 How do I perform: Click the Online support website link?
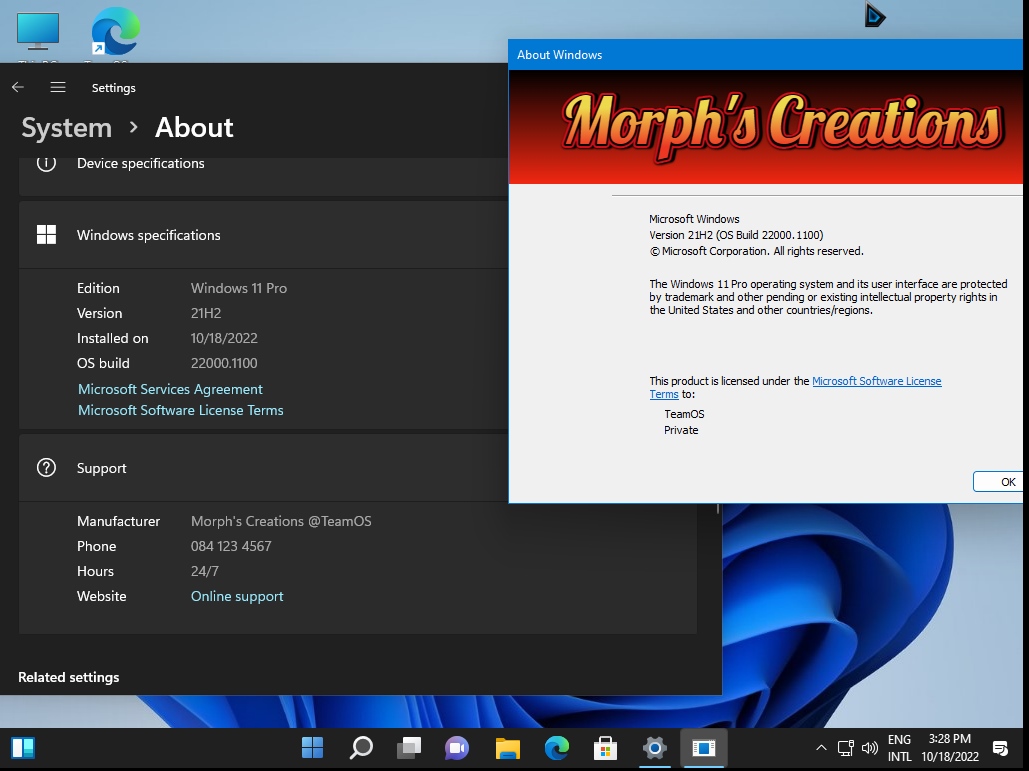[237, 596]
